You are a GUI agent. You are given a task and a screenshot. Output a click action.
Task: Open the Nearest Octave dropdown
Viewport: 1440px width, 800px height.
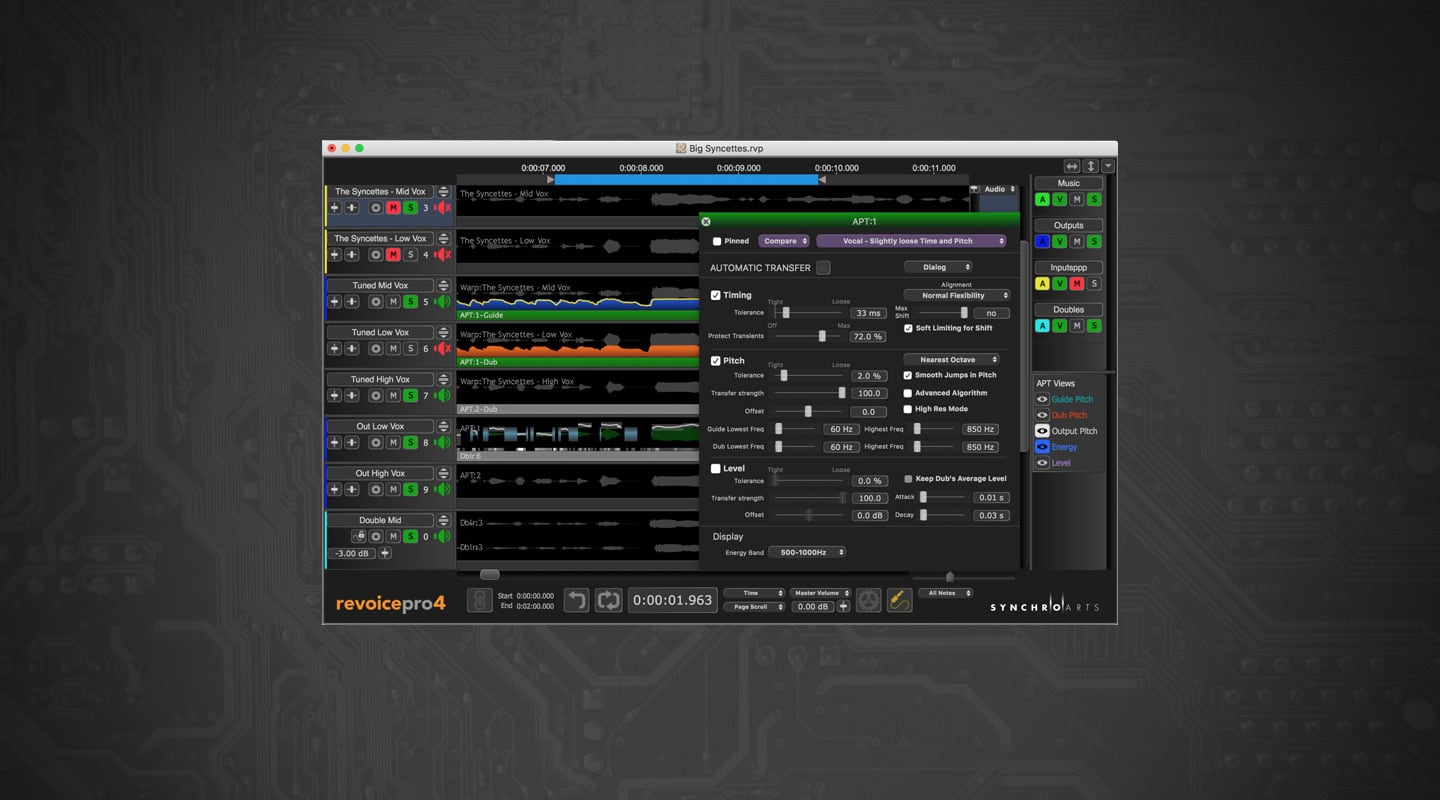tap(952, 359)
